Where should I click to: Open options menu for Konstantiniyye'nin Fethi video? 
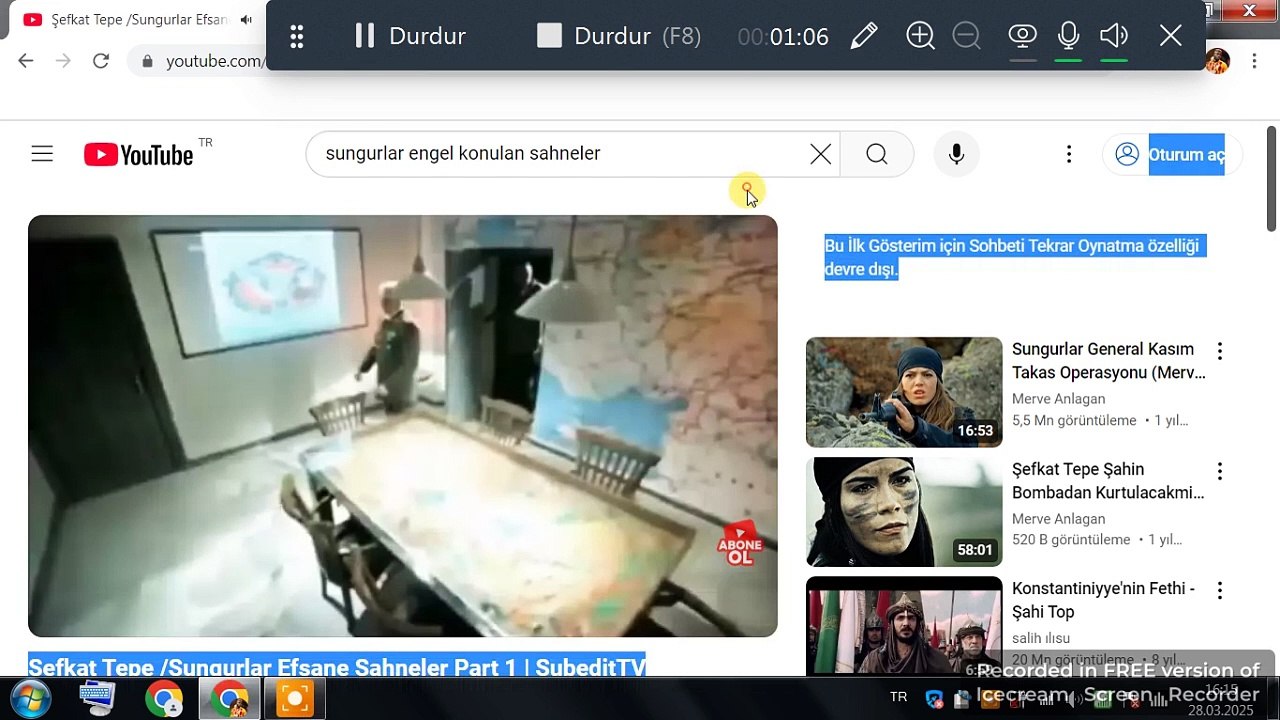(x=1220, y=590)
